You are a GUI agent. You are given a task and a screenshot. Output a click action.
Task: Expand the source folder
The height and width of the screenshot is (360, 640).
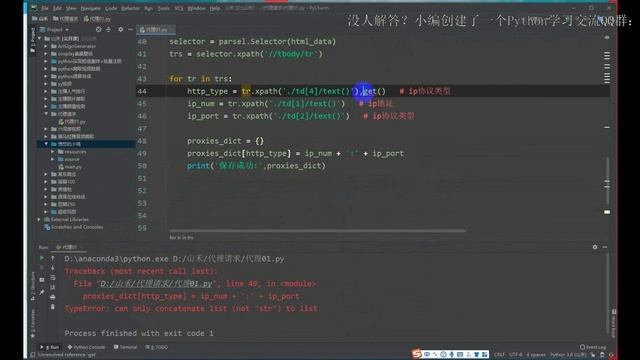[53, 159]
